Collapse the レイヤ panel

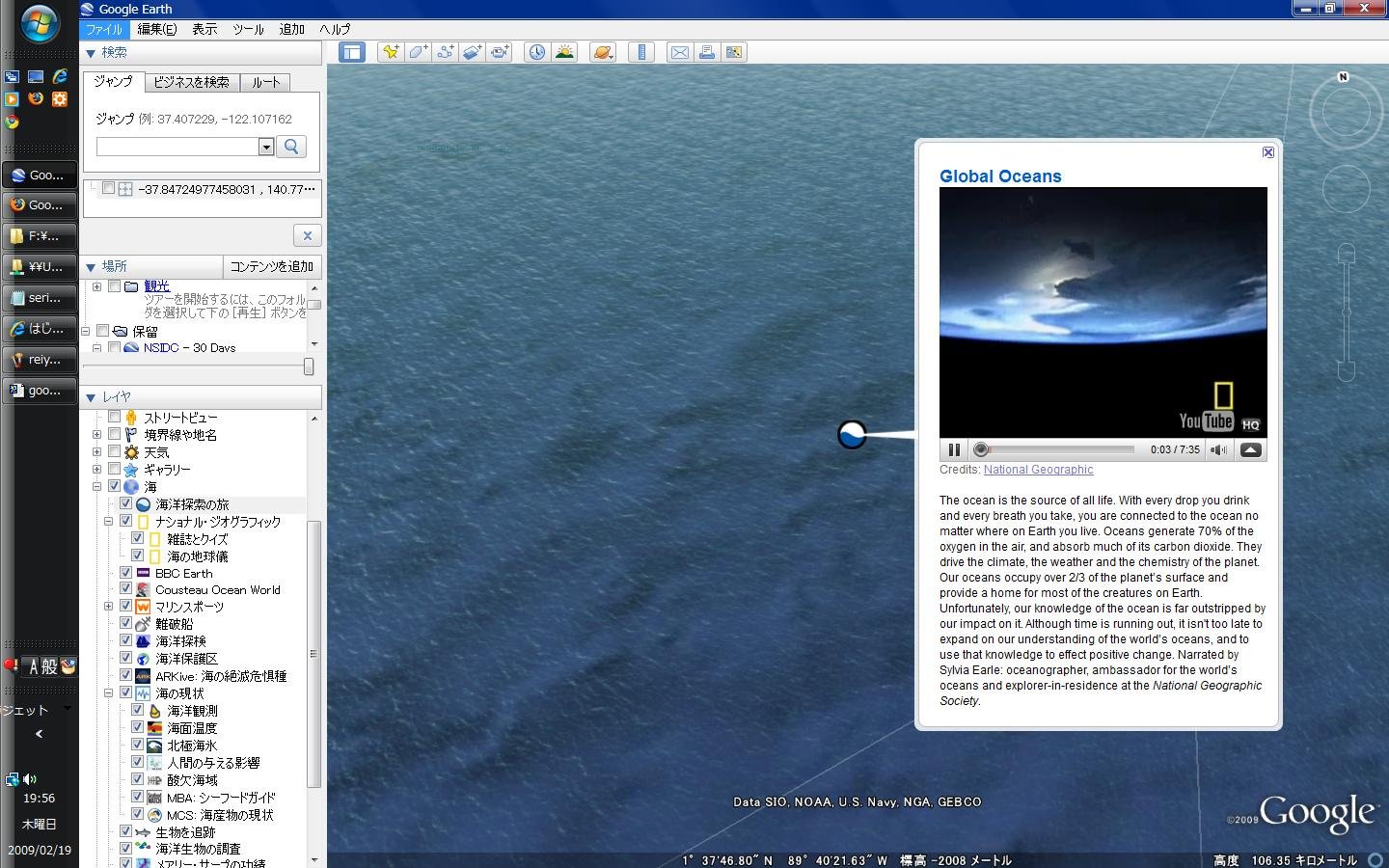pyautogui.click(x=91, y=397)
